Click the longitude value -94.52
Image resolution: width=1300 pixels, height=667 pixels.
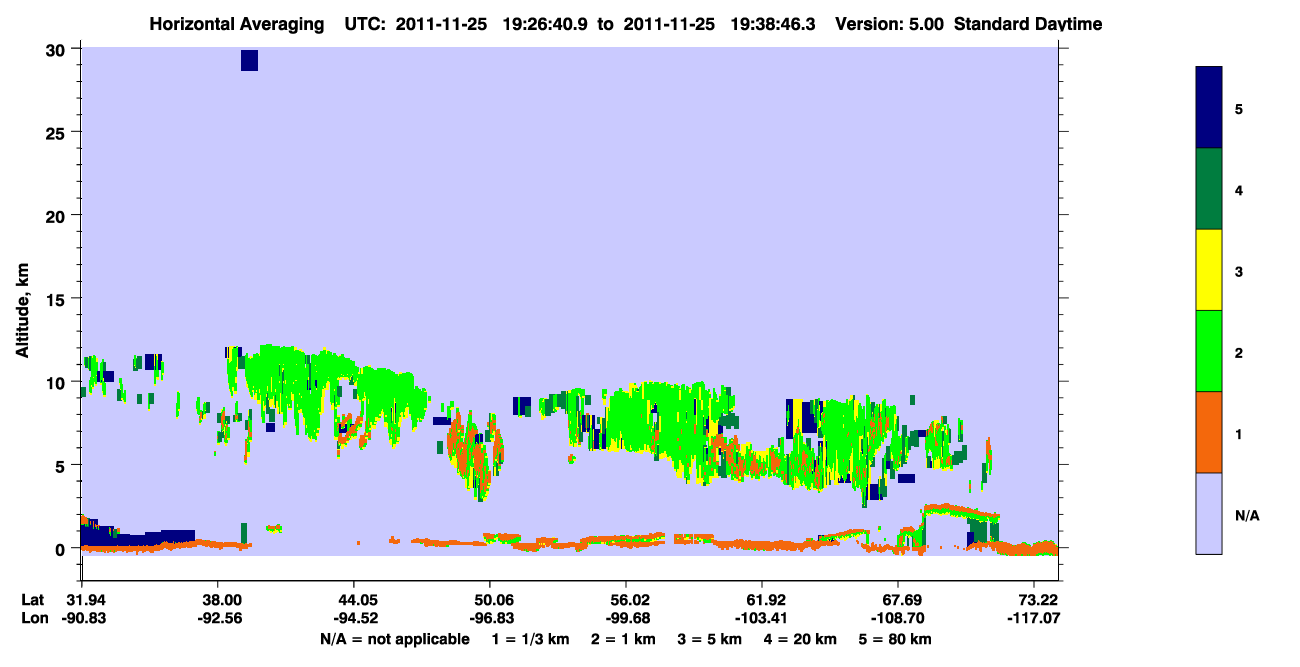point(354,618)
